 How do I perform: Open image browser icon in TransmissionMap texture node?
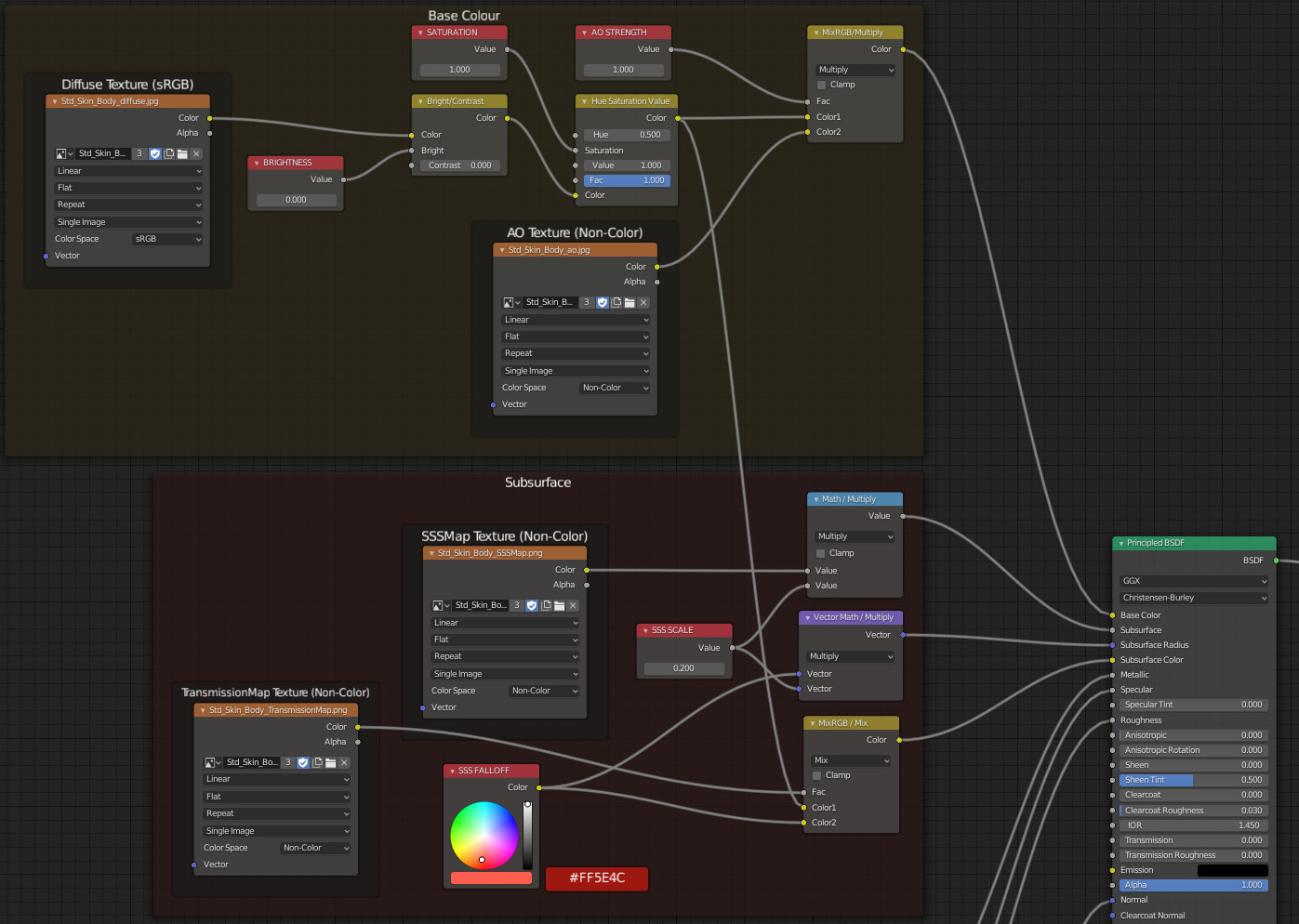[212, 762]
